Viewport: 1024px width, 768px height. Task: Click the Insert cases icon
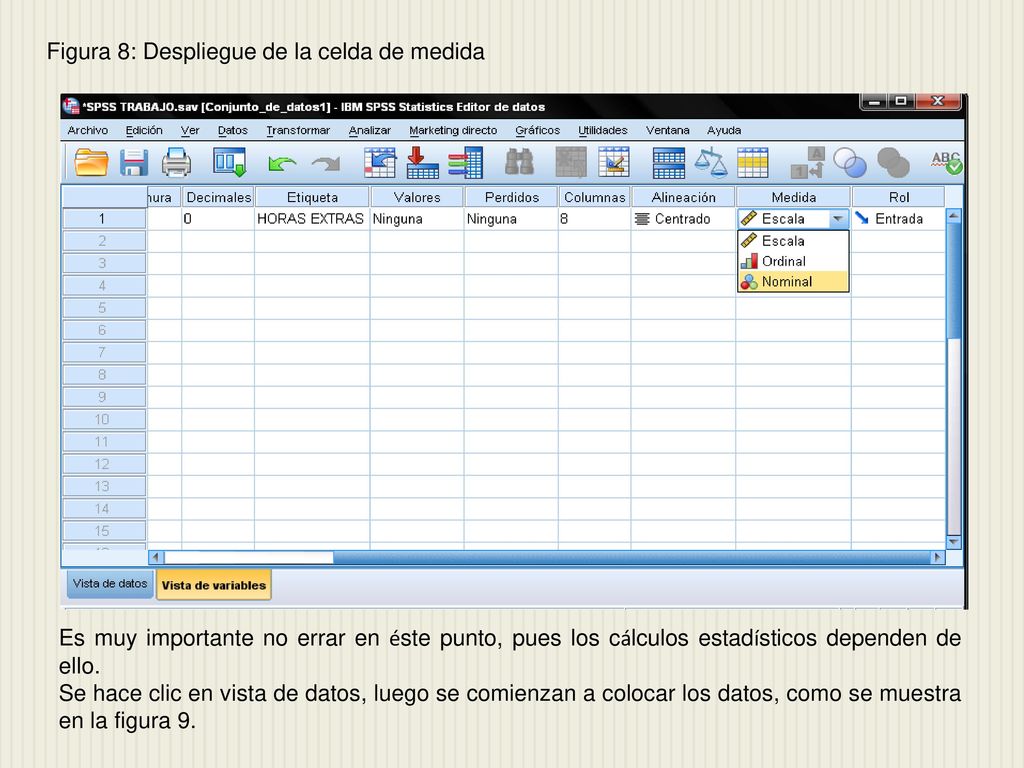(571, 162)
